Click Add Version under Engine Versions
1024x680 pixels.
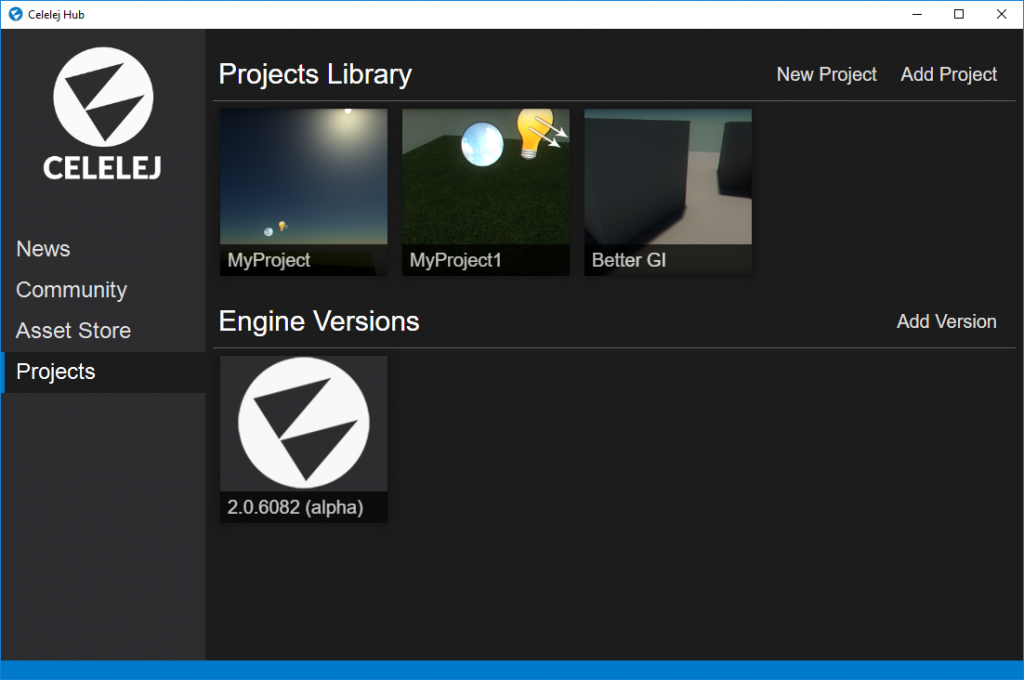946,322
